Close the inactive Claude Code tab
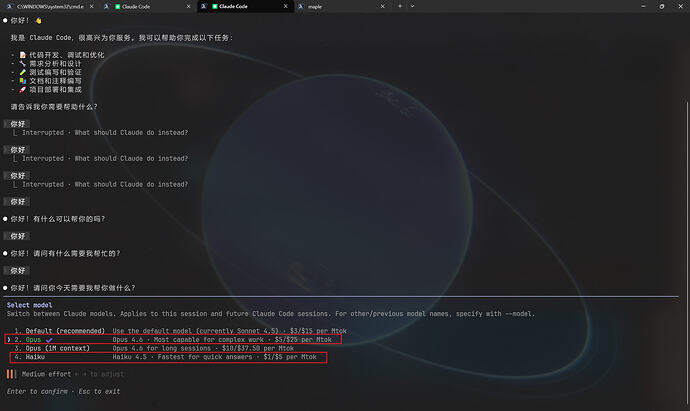This screenshot has width=690, height=411. pyautogui.click(x=189, y=7)
